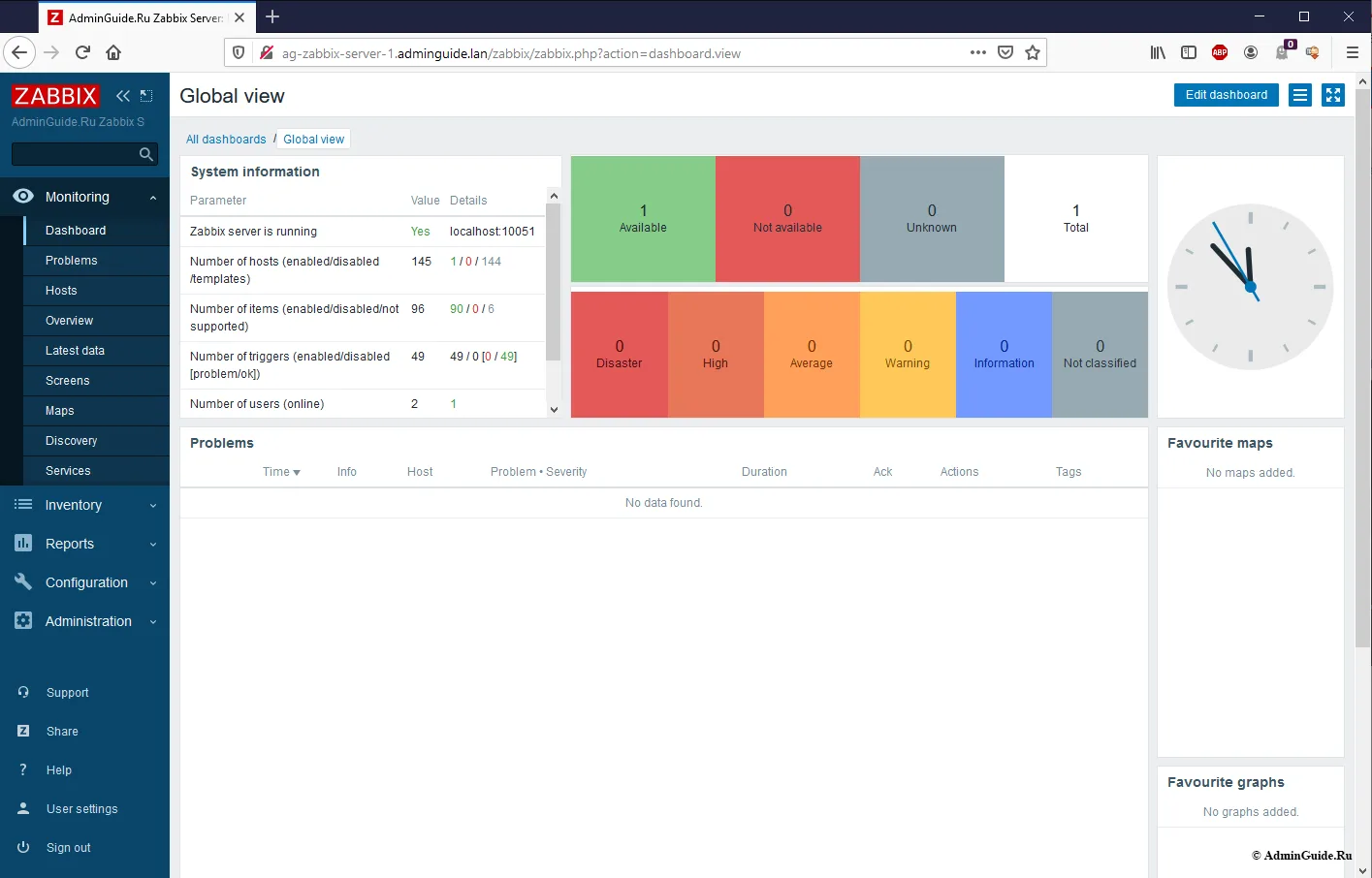The width and height of the screenshot is (1372, 878).
Task: Expand the Inventory menu section
Action: pyautogui.click(x=153, y=506)
